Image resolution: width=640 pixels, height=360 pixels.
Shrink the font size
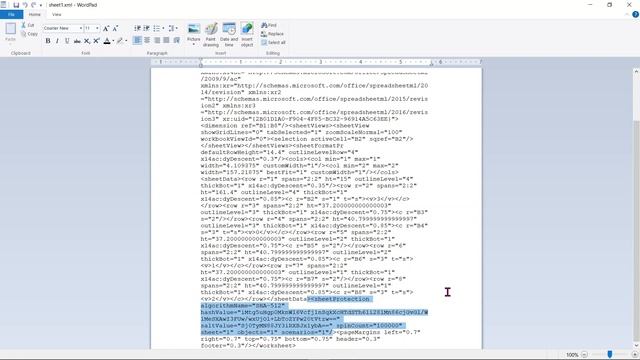[115, 28]
